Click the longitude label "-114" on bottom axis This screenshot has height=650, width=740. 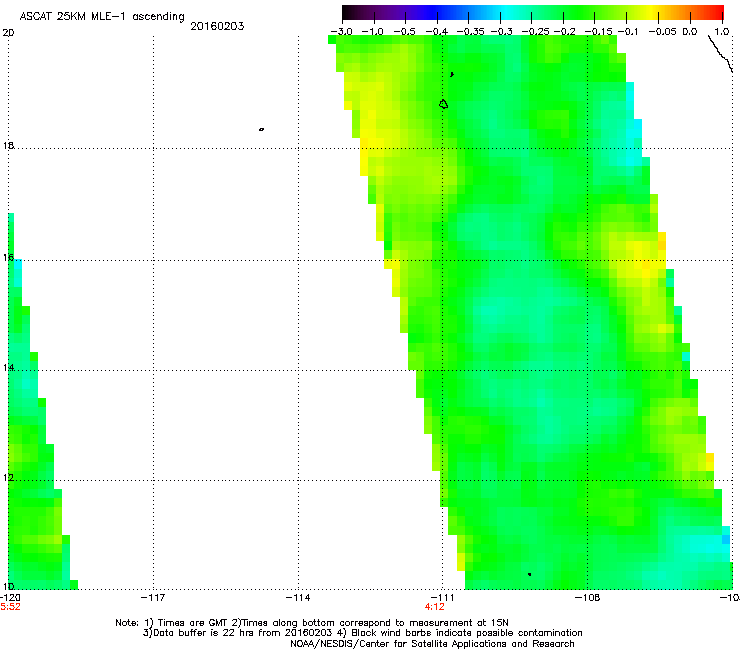click(298, 598)
